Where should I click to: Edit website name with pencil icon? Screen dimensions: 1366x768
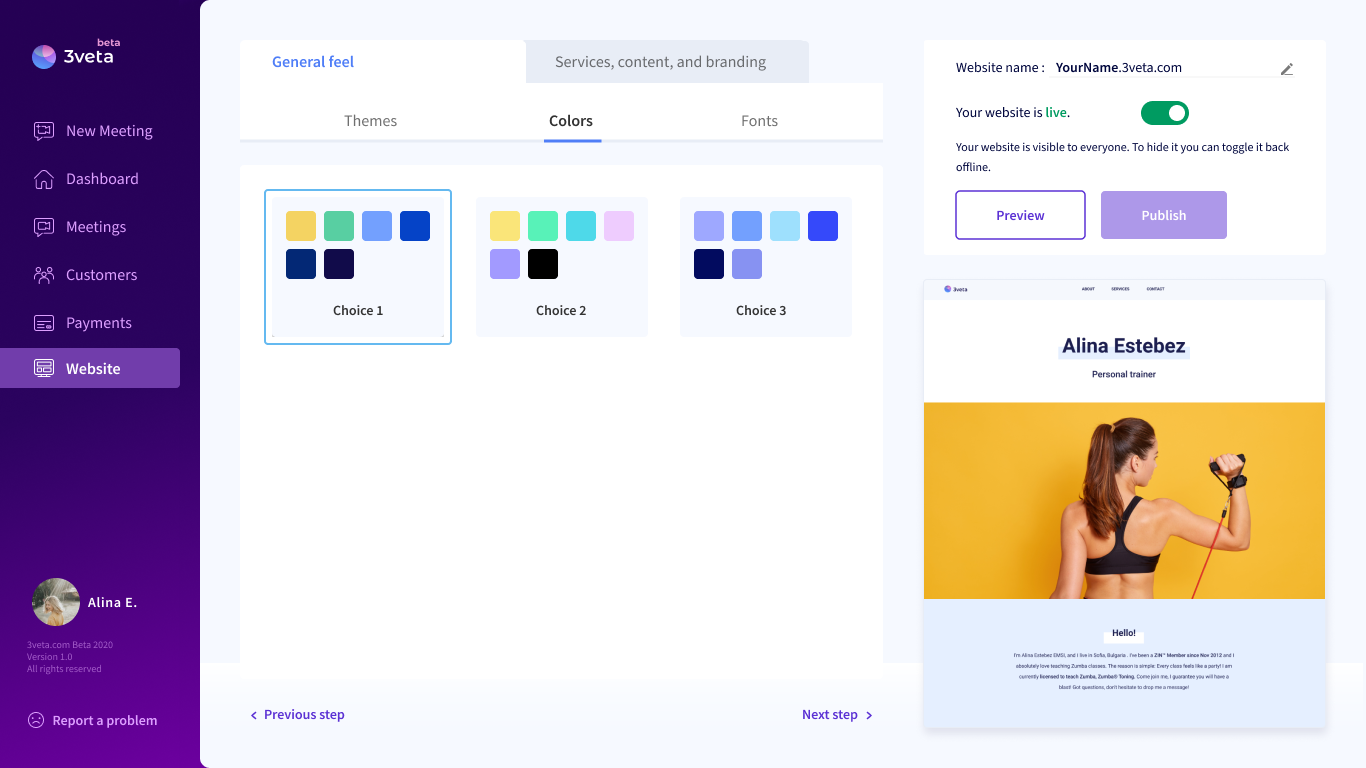[x=1287, y=69]
